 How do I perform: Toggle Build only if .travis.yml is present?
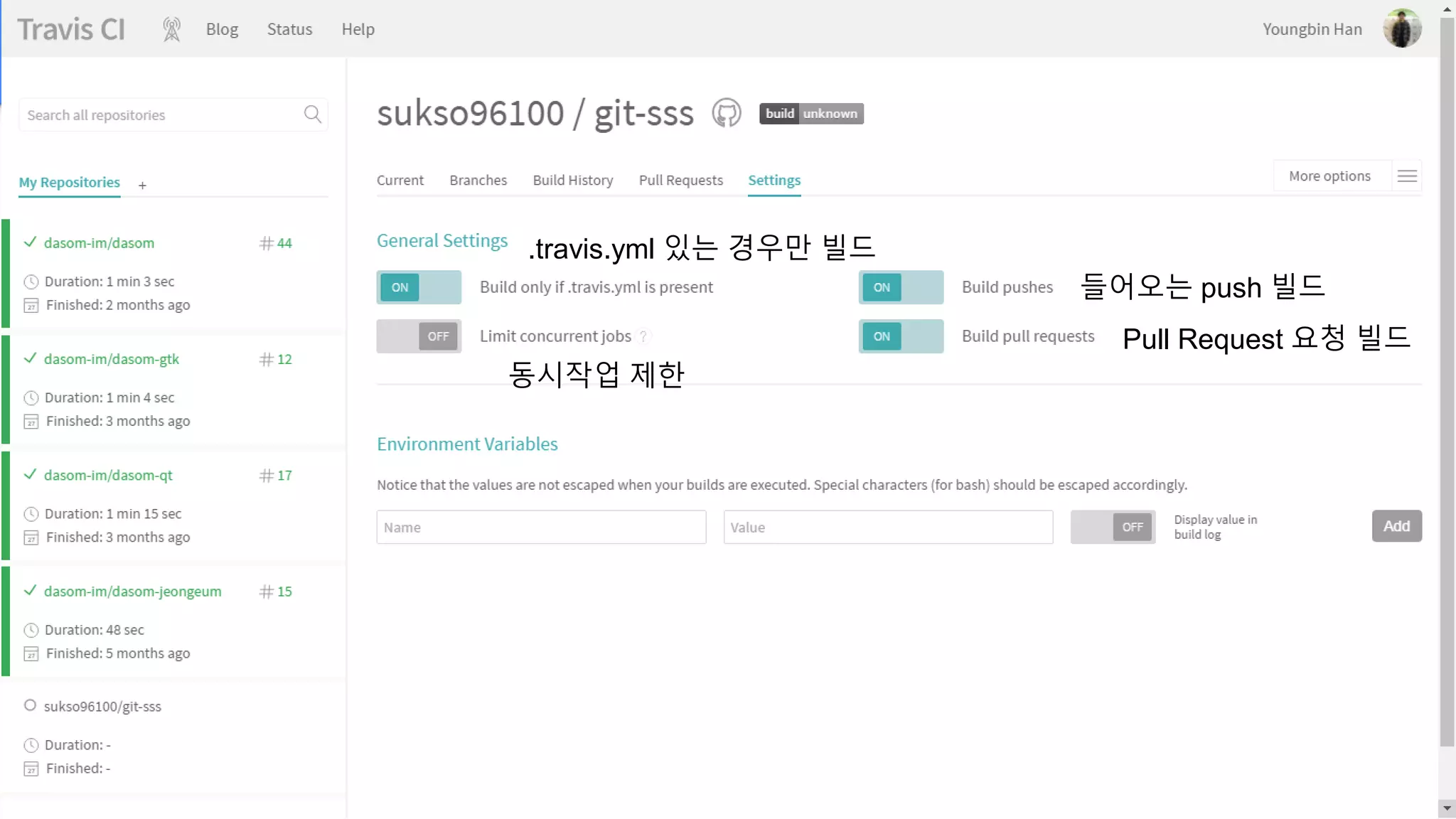click(419, 287)
